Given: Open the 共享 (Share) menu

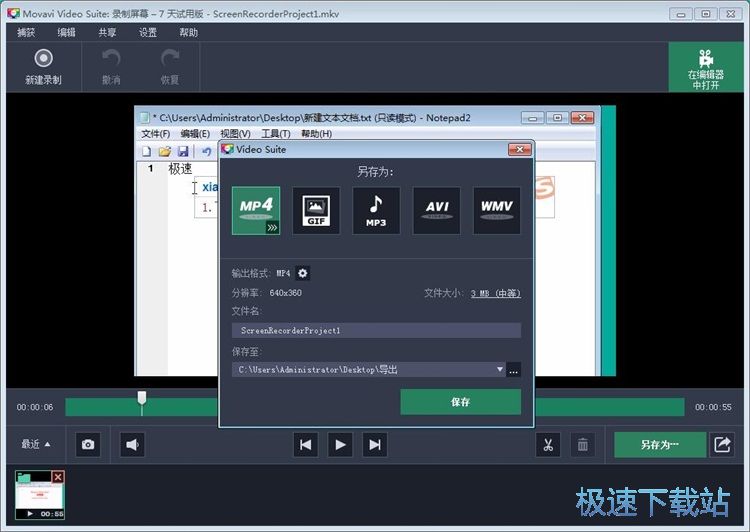Looking at the screenshot, I should coord(107,33).
